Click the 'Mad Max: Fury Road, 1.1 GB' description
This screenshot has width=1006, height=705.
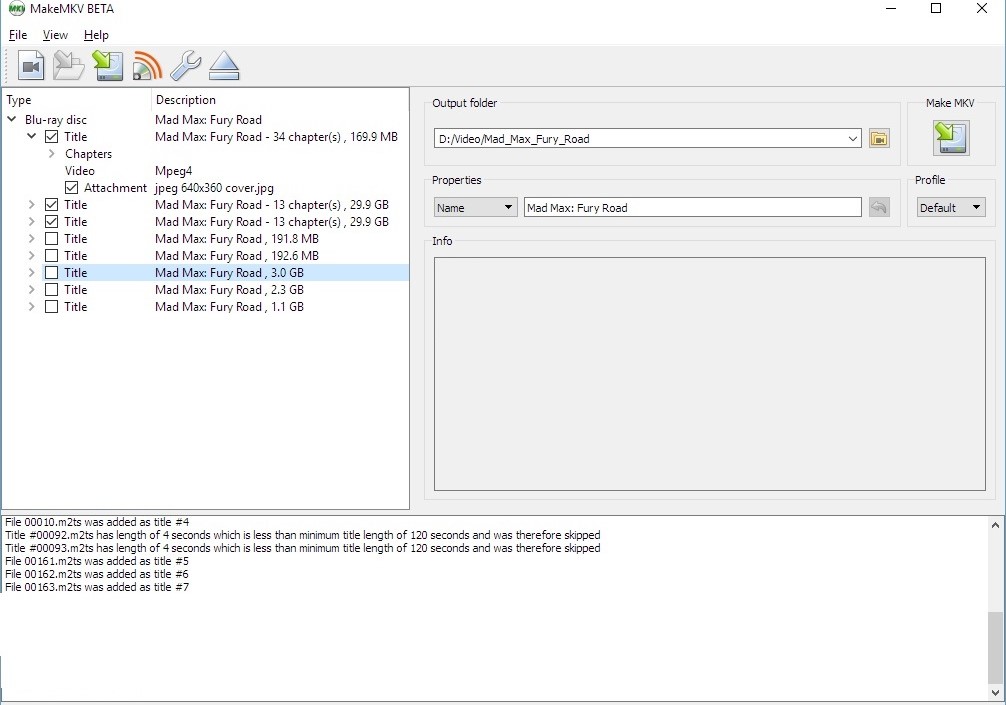tap(229, 307)
